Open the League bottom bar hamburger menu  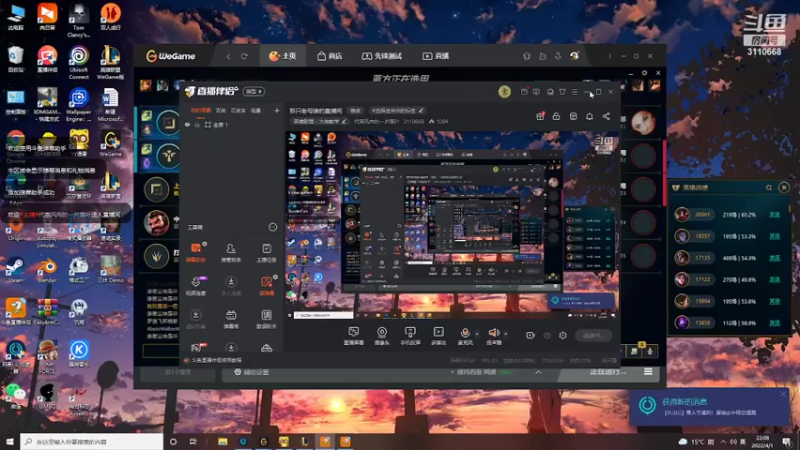(x=648, y=372)
